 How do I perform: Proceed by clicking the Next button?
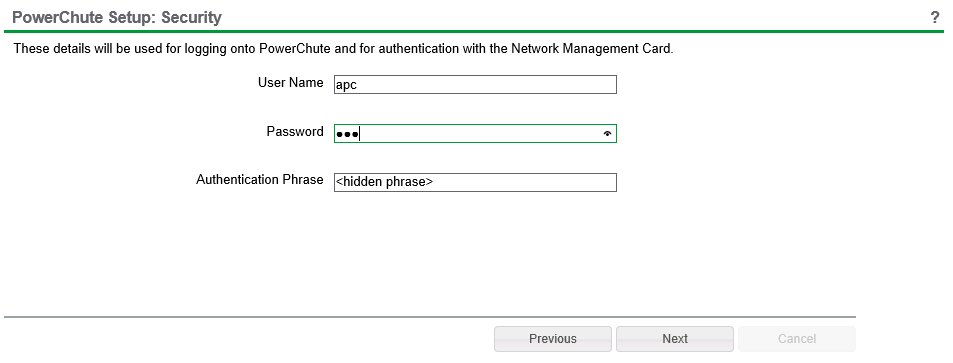675,339
